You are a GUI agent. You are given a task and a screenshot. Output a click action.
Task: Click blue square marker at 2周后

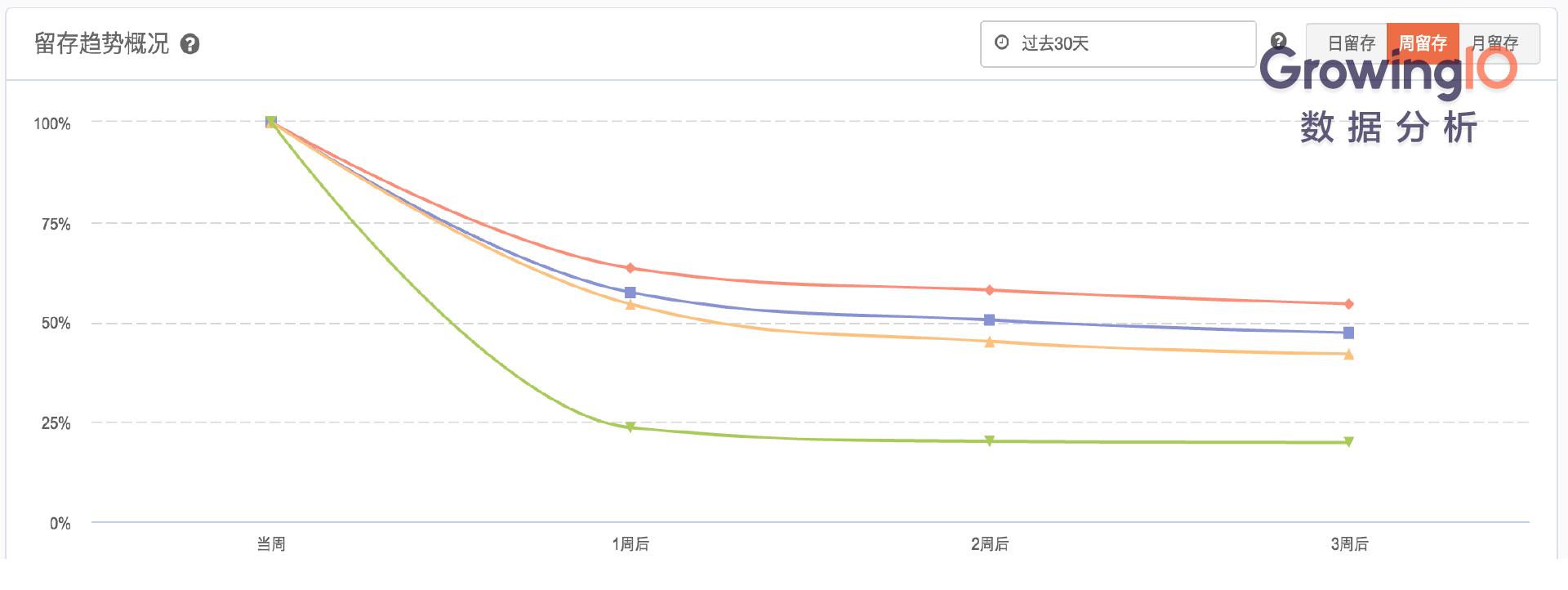(x=989, y=320)
